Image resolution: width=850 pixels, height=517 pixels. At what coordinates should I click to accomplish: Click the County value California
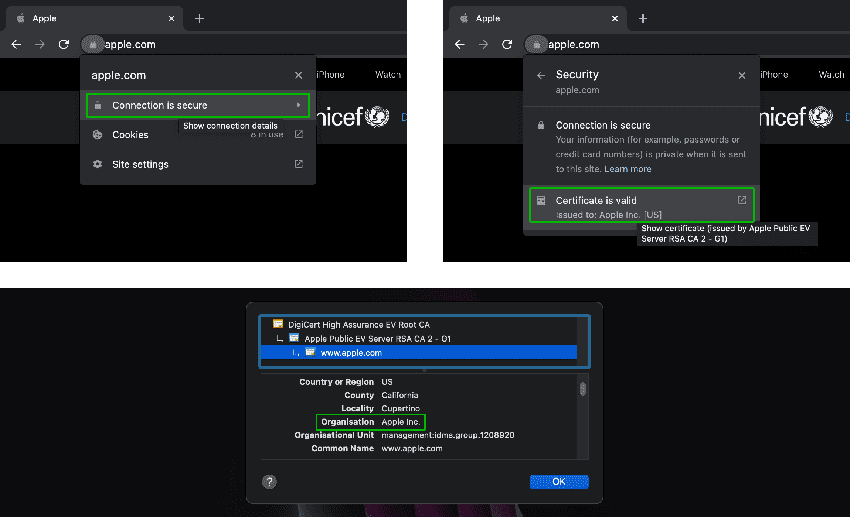[400, 396]
